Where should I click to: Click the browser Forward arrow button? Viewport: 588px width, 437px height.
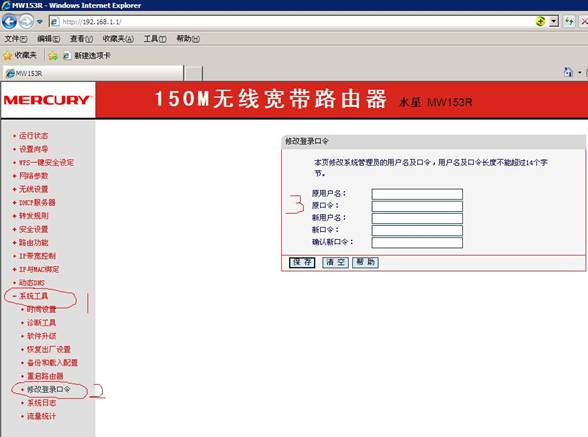click(26, 21)
